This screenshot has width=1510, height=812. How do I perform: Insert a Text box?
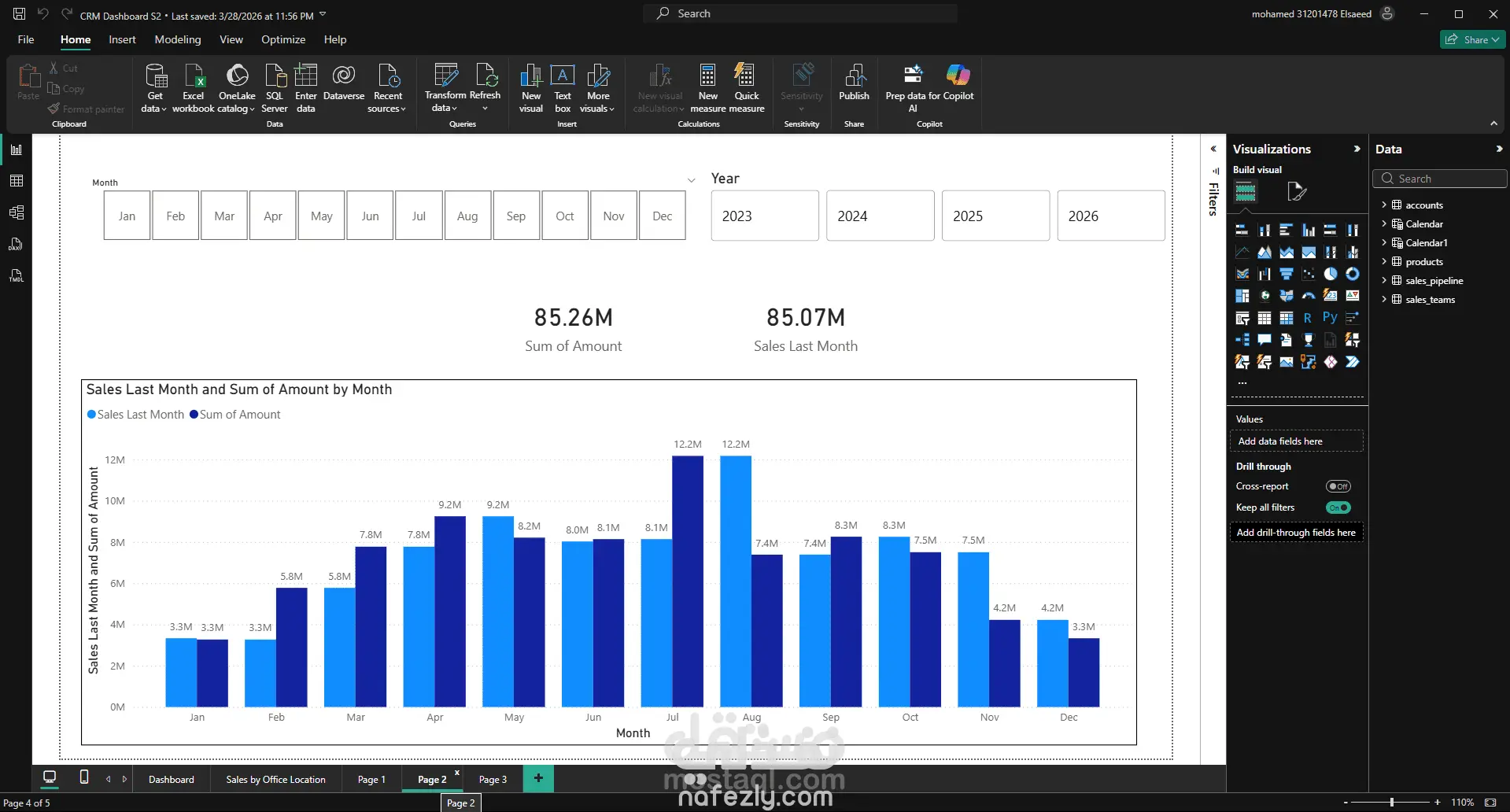click(563, 87)
